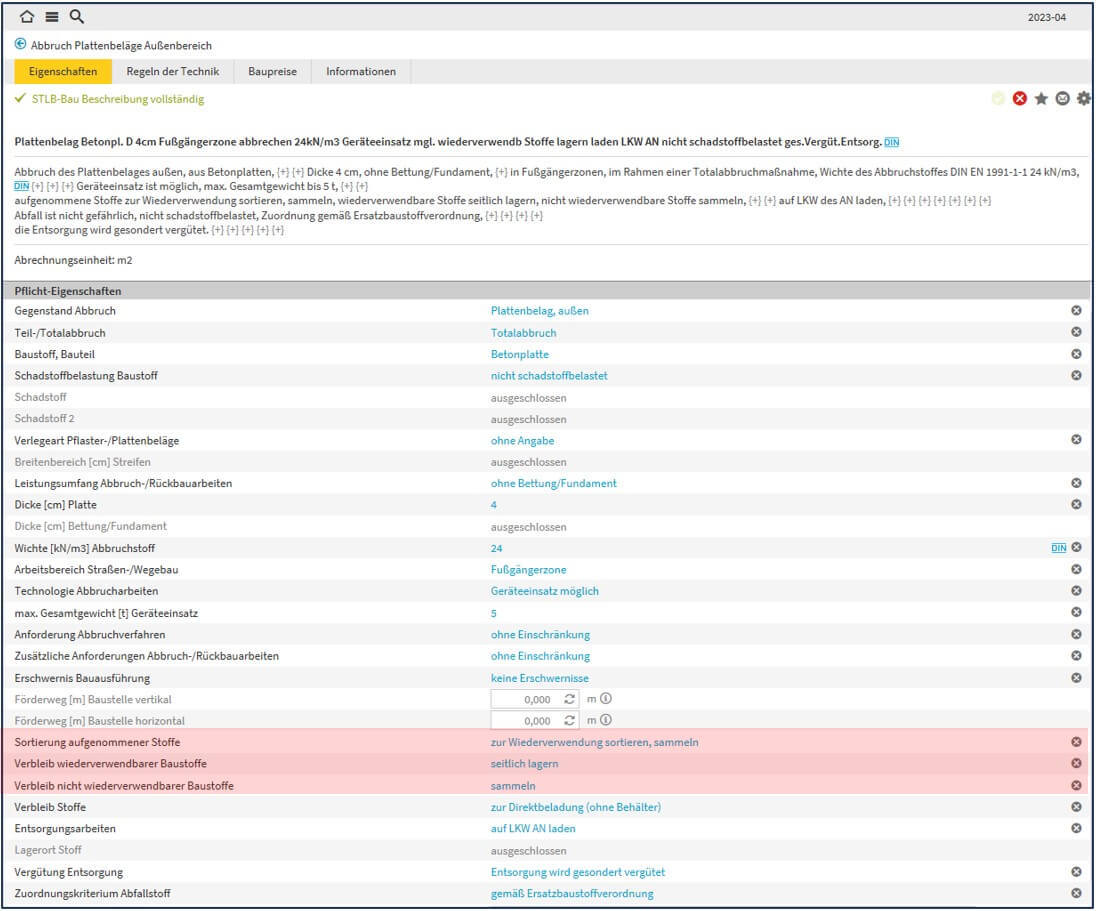Clear the Verbleib Stoffe value
Image resolution: width=1096 pixels, height=911 pixels.
pos(1076,807)
